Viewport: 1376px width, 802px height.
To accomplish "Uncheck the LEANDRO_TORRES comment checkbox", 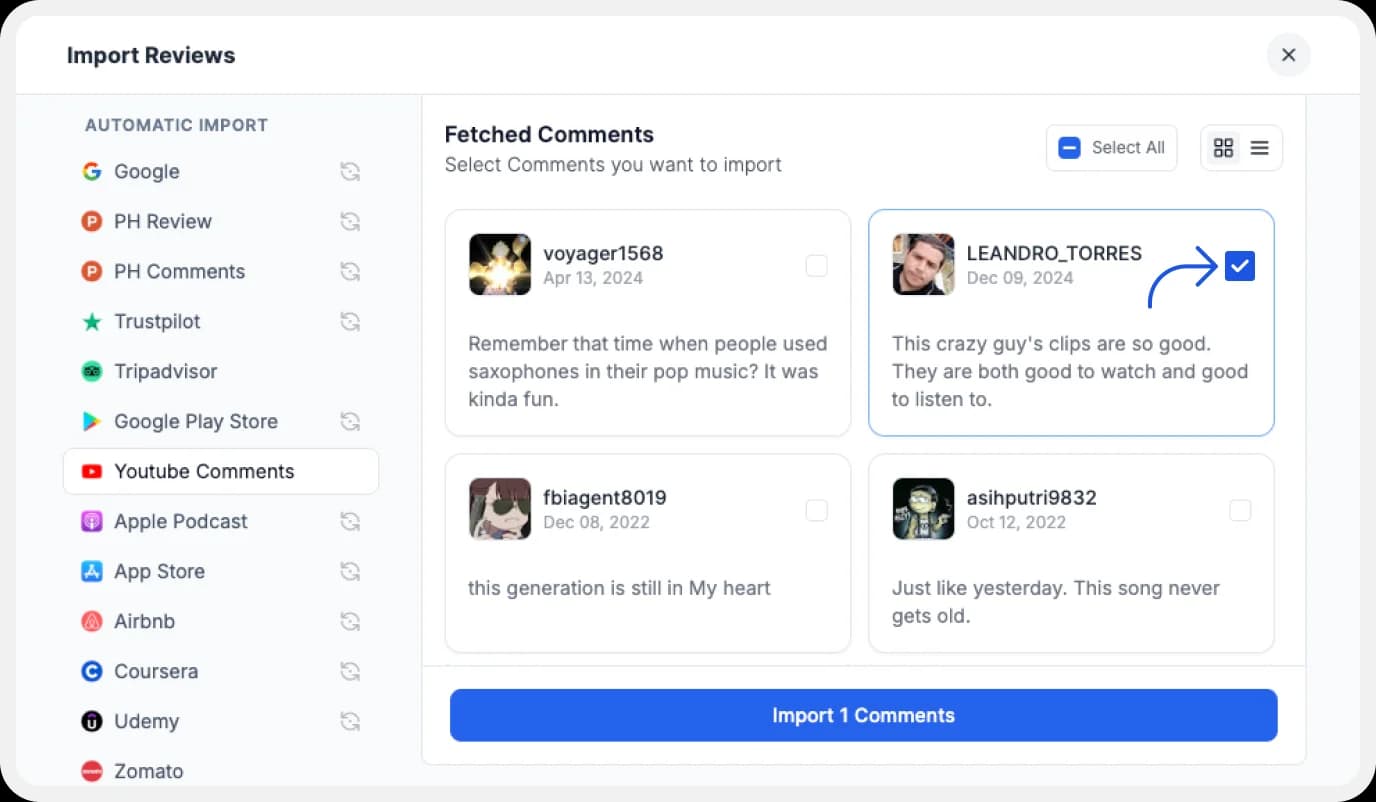I will point(1240,265).
